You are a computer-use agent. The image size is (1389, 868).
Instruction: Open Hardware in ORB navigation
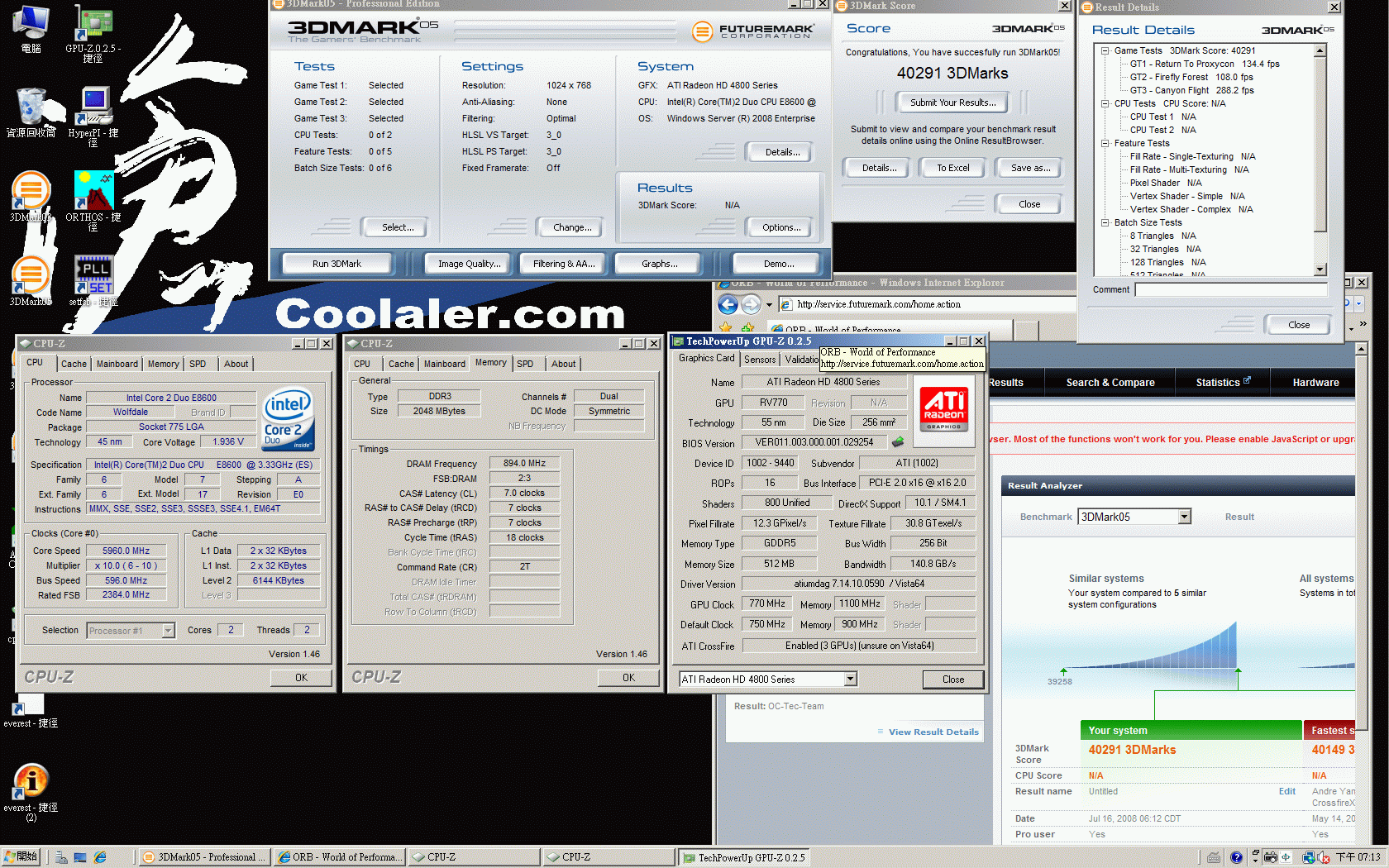click(1315, 383)
